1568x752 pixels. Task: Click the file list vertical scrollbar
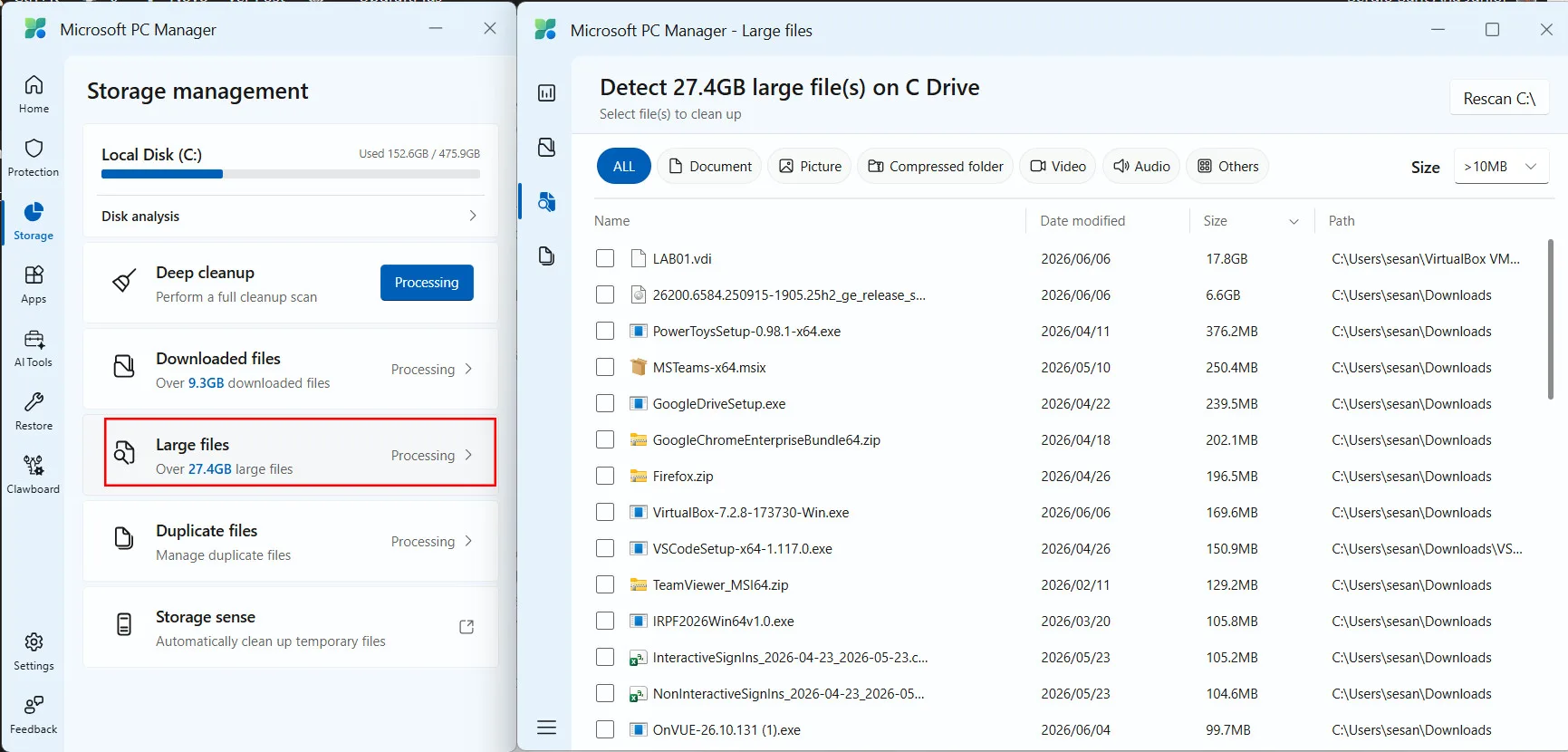click(1550, 319)
